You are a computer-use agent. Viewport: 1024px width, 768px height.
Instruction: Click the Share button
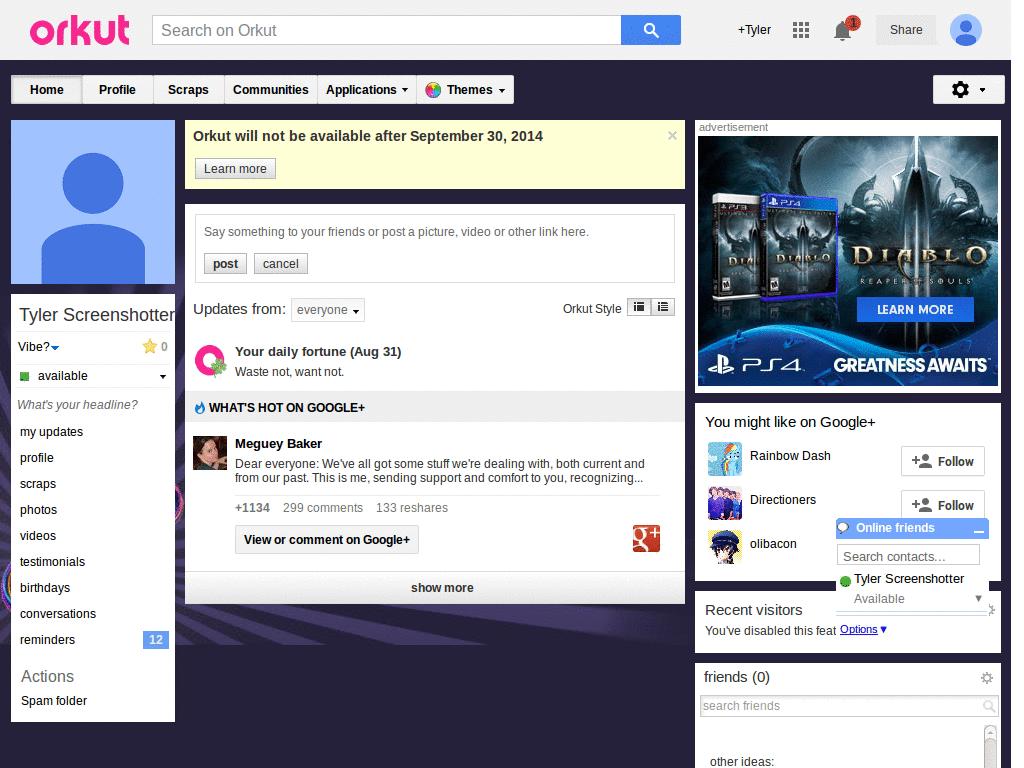coord(906,30)
